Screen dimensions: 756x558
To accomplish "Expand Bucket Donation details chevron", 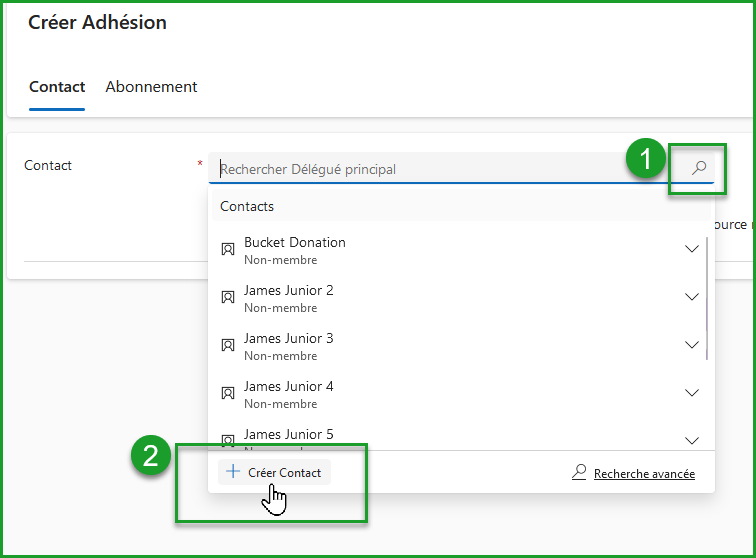I will pyautogui.click(x=691, y=249).
